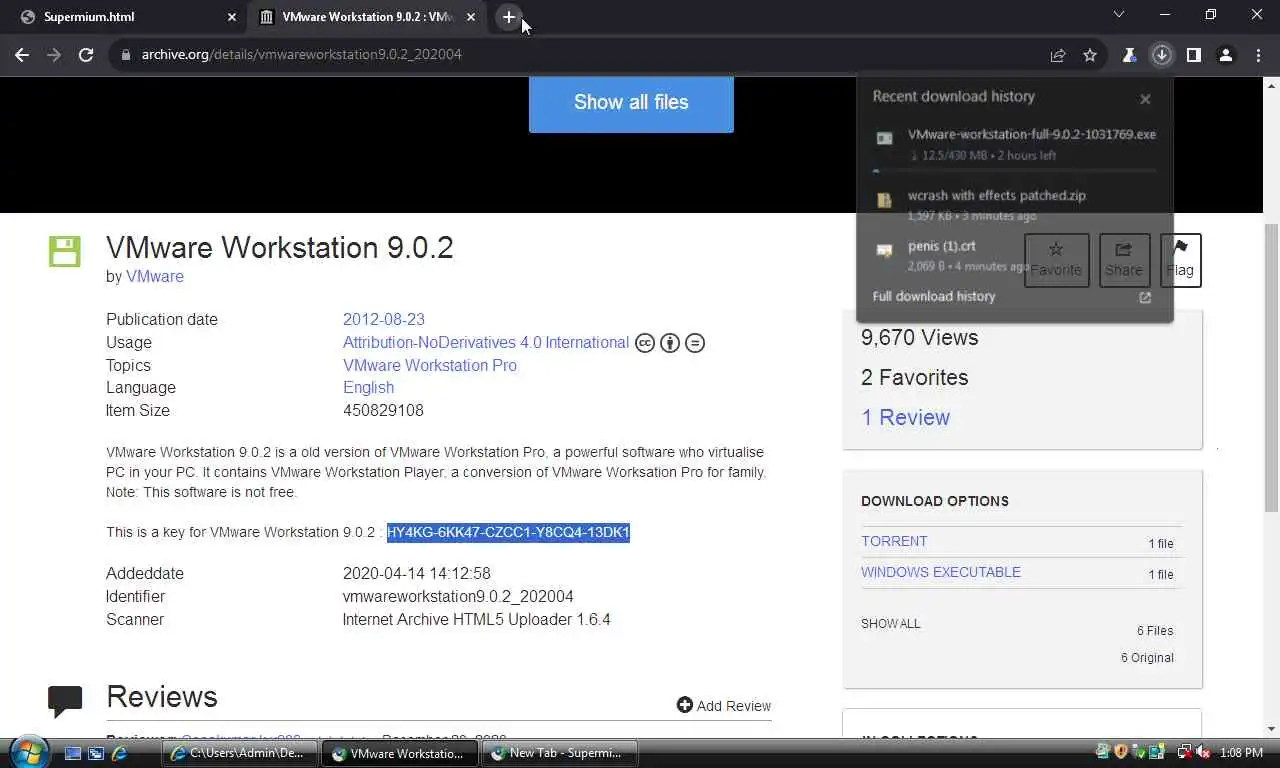The width and height of the screenshot is (1280, 768).
Task: Close the Recent download history popup
Action: [x=1145, y=98]
